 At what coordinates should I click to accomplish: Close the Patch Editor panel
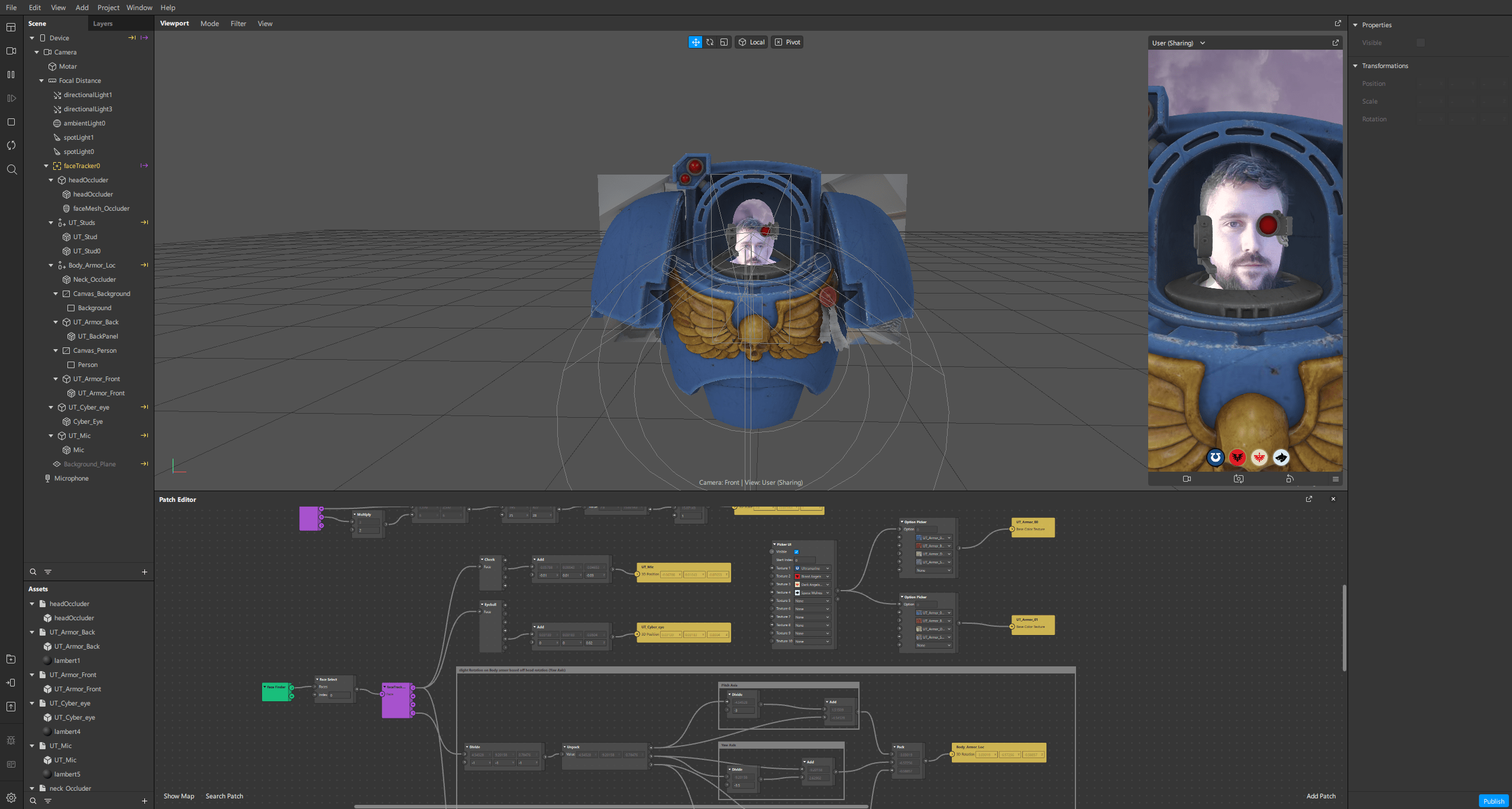[x=1333, y=499]
